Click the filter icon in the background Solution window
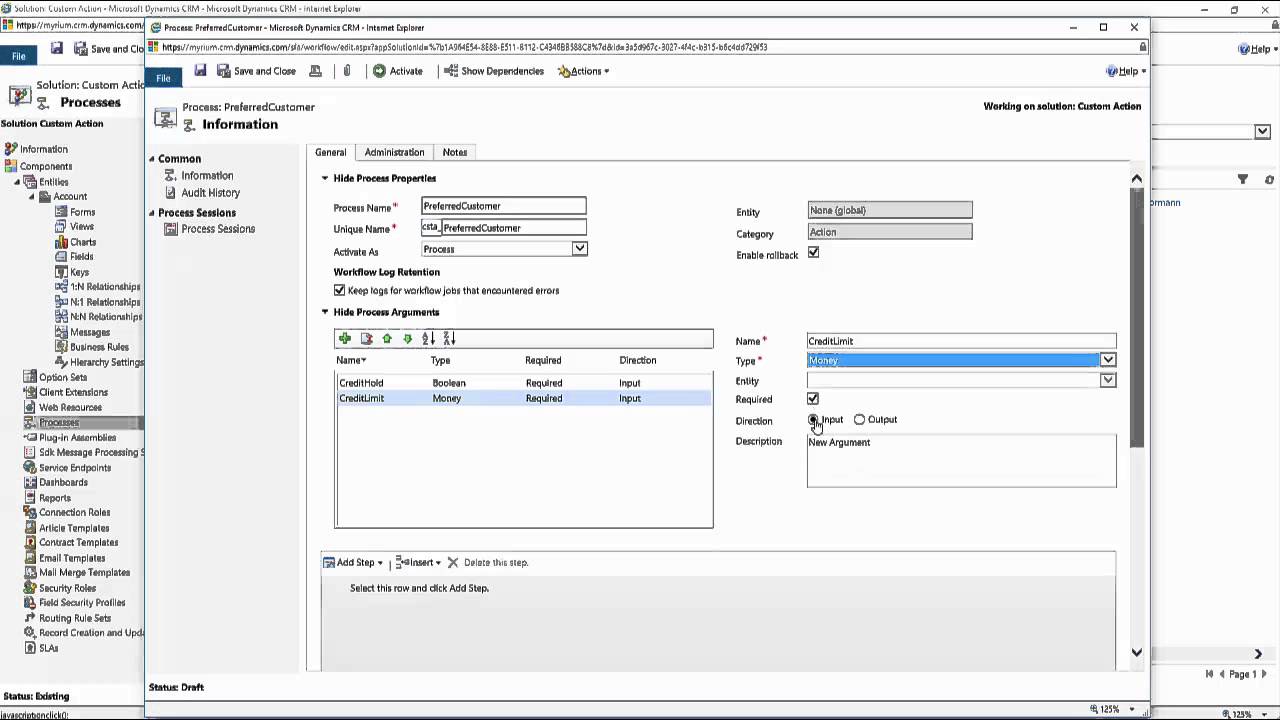This screenshot has height=720, width=1280. 1242,179
